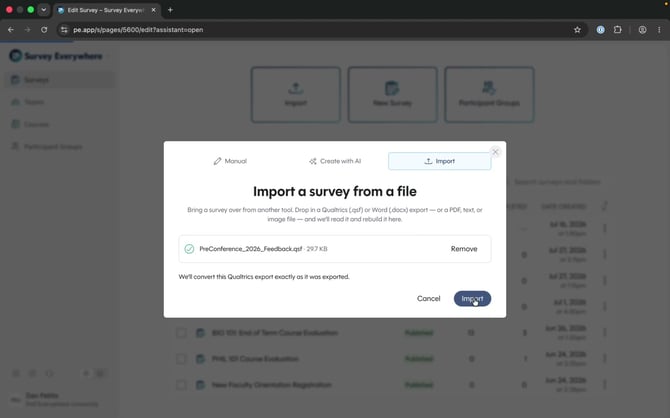
Task: Reload the current page
Action: 44,29
